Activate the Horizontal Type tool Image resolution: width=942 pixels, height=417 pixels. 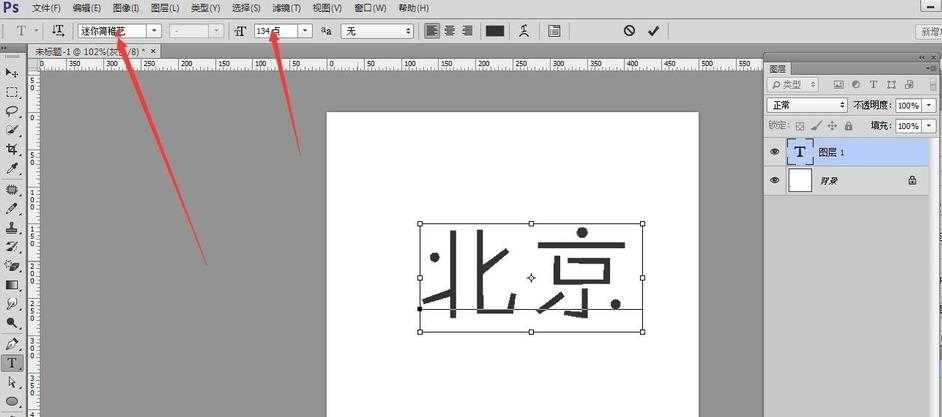tap(12, 363)
